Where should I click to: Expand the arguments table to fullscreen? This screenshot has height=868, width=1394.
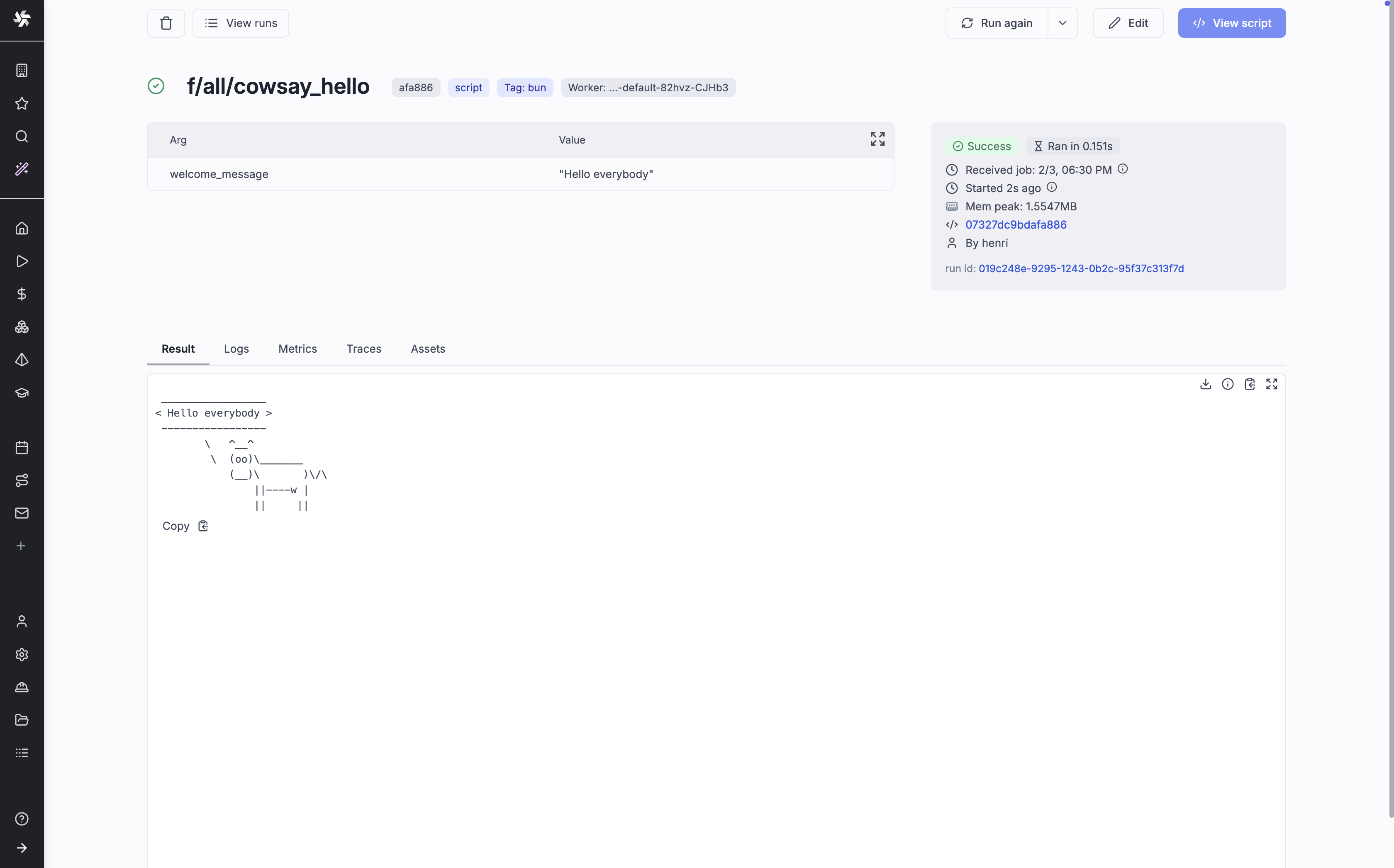(x=877, y=139)
